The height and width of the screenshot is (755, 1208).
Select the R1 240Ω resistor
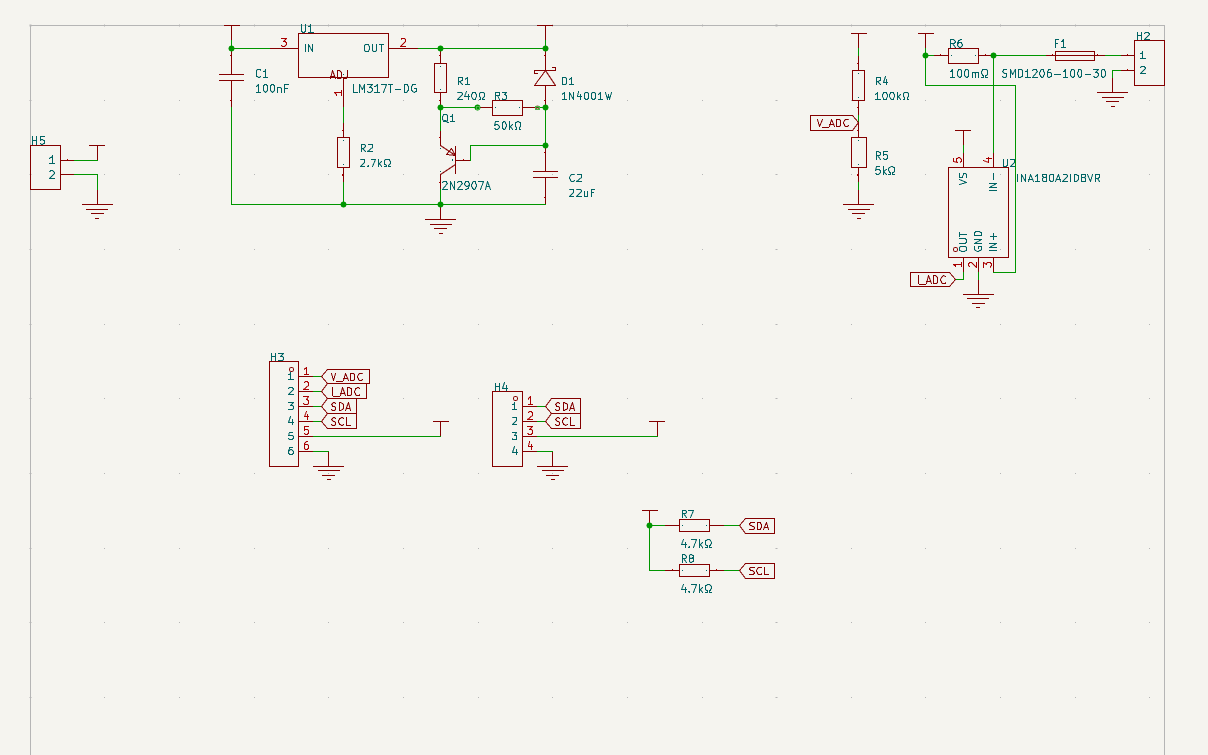pos(440,78)
